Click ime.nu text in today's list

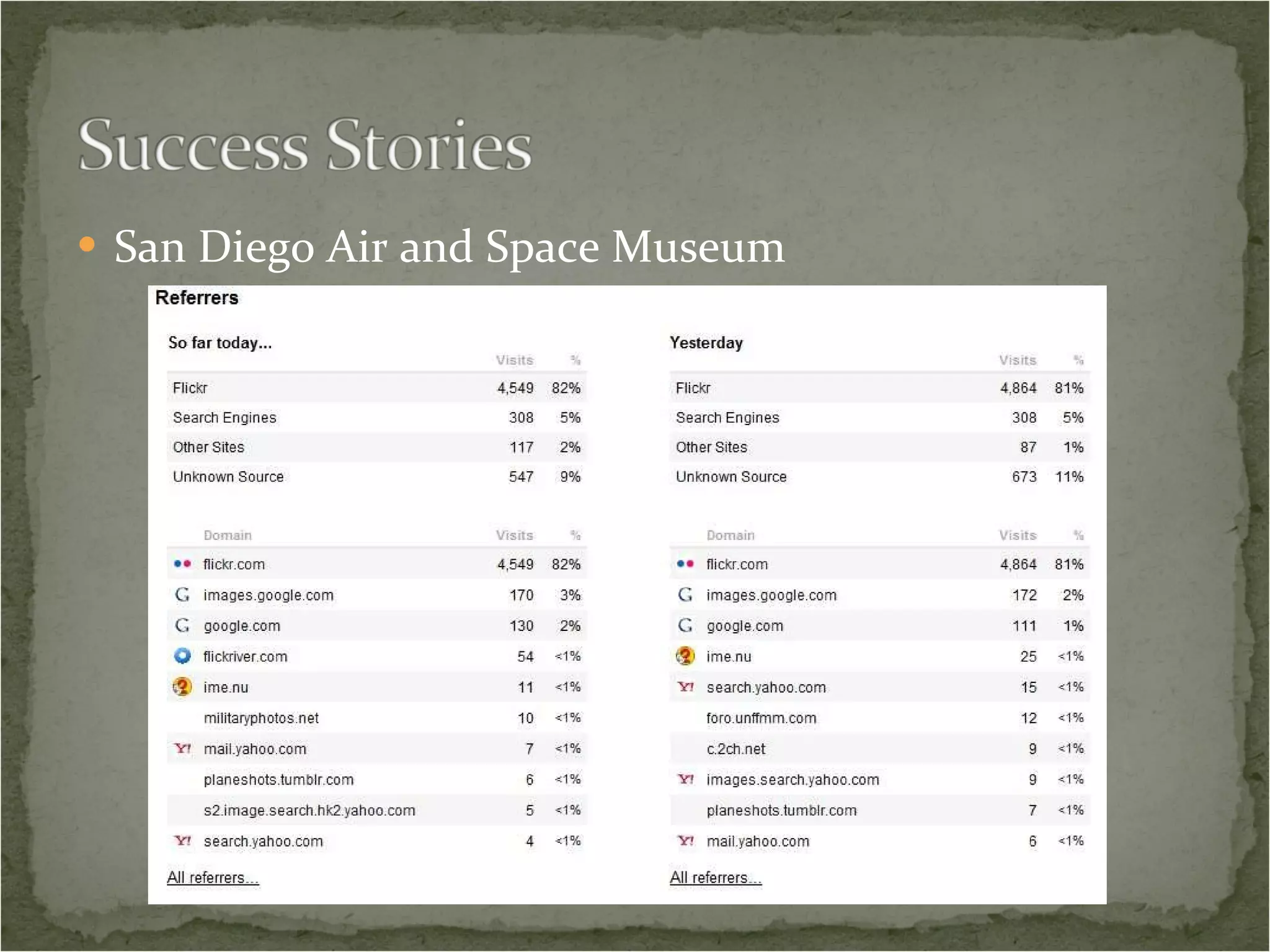[x=226, y=687]
